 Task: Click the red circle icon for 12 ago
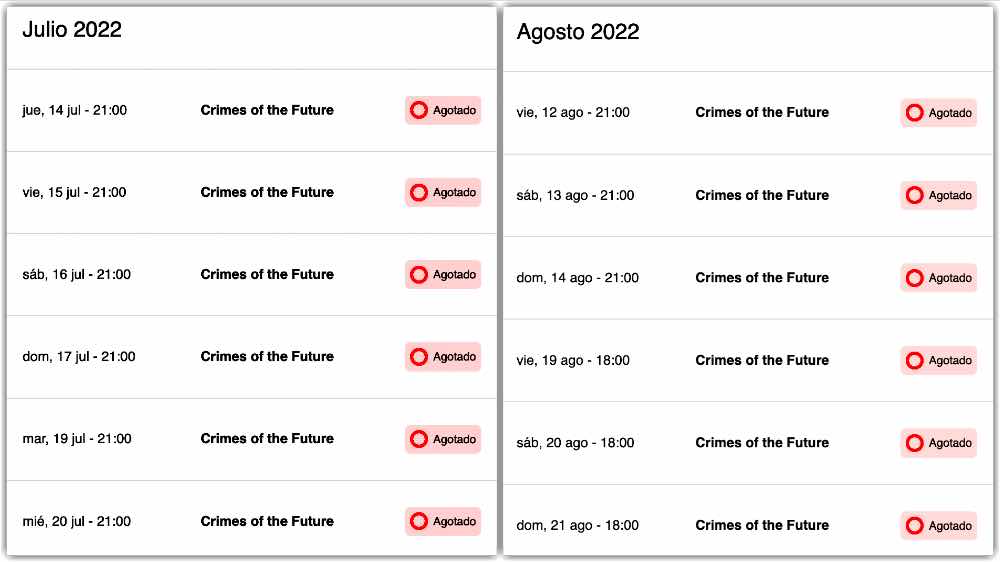pos(915,113)
